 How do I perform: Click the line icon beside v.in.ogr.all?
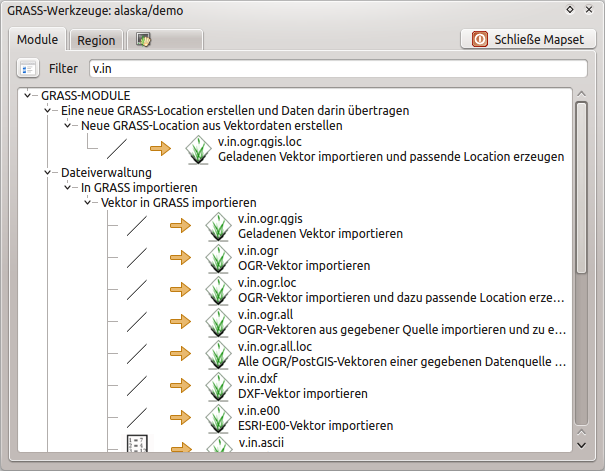pos(137,322)
